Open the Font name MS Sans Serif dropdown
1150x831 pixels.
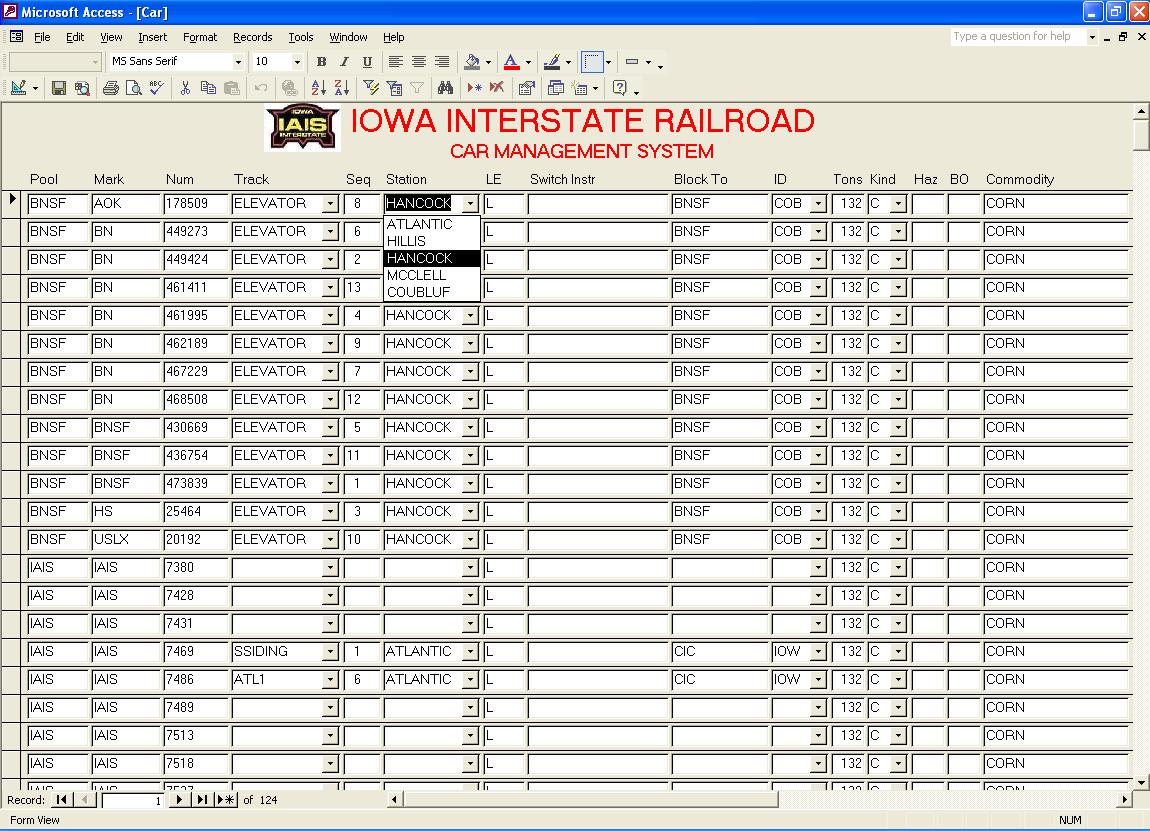tap(238, 62)
